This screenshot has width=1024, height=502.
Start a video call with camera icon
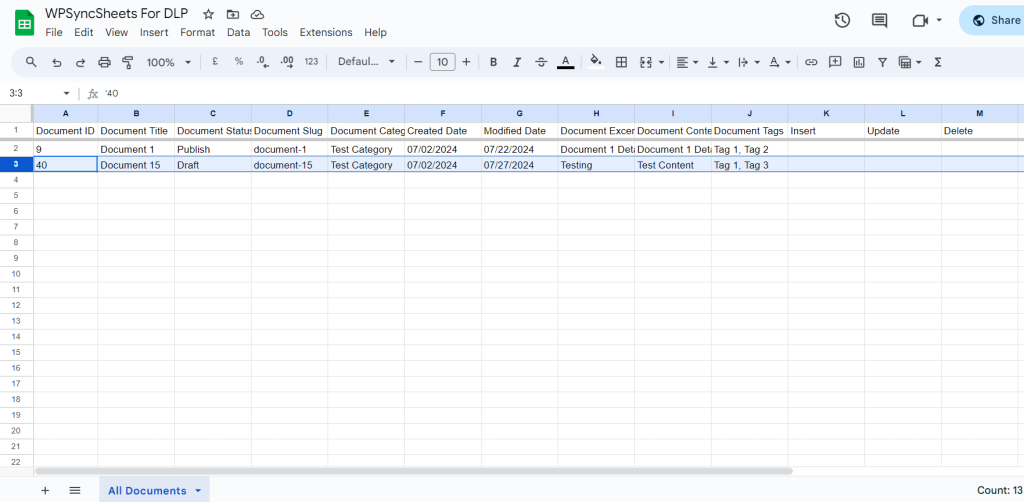pos(920,20)
